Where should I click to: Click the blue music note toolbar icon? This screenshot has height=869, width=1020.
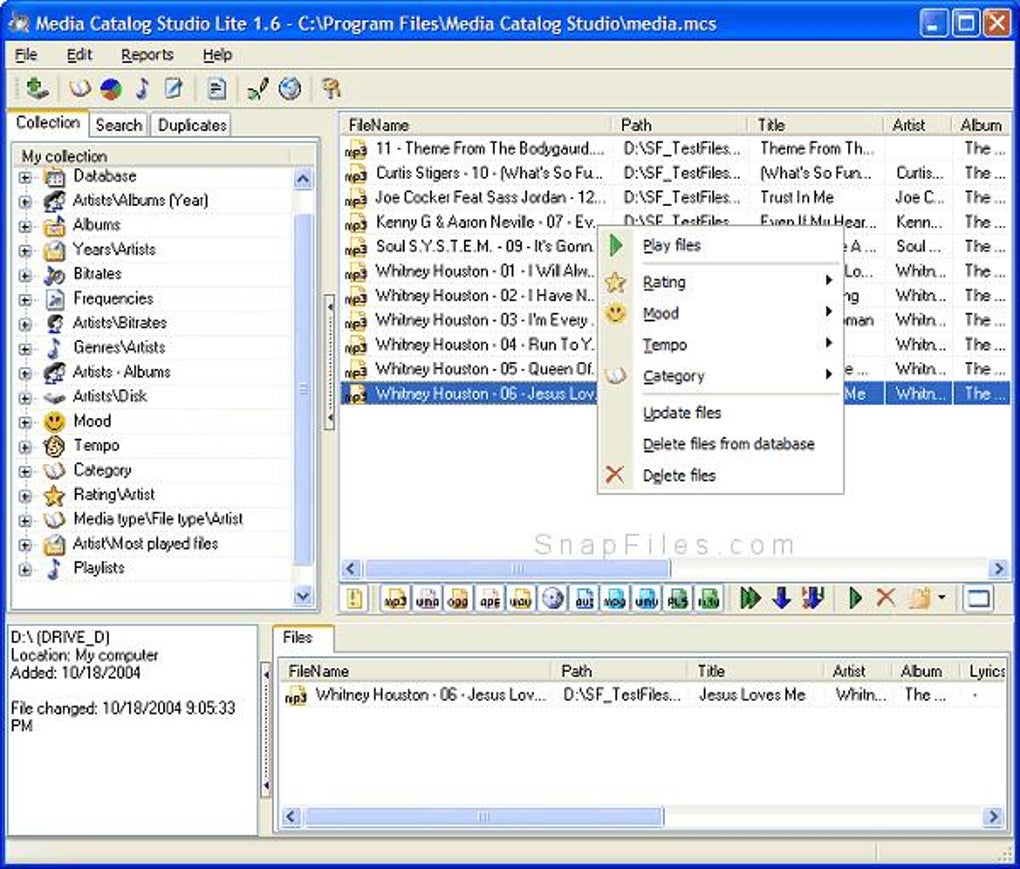point(142,89)
